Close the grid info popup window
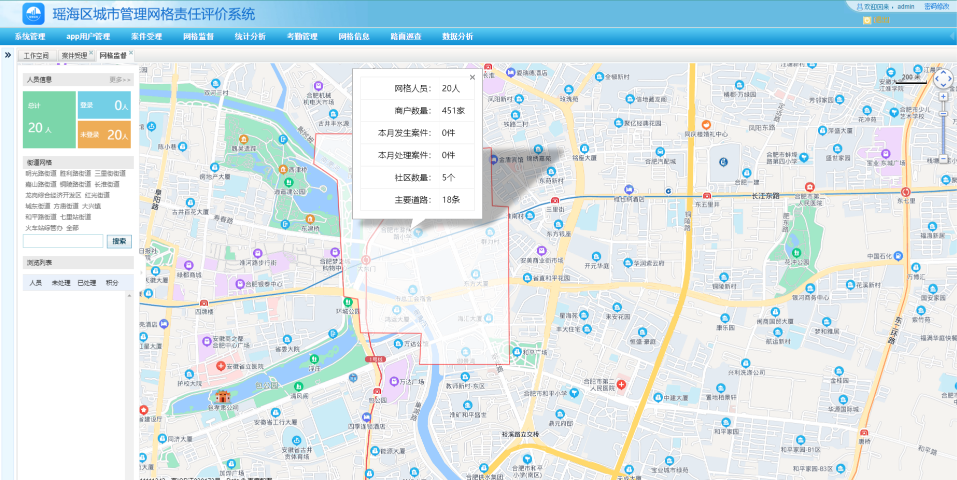 click(x=472, y=77)
